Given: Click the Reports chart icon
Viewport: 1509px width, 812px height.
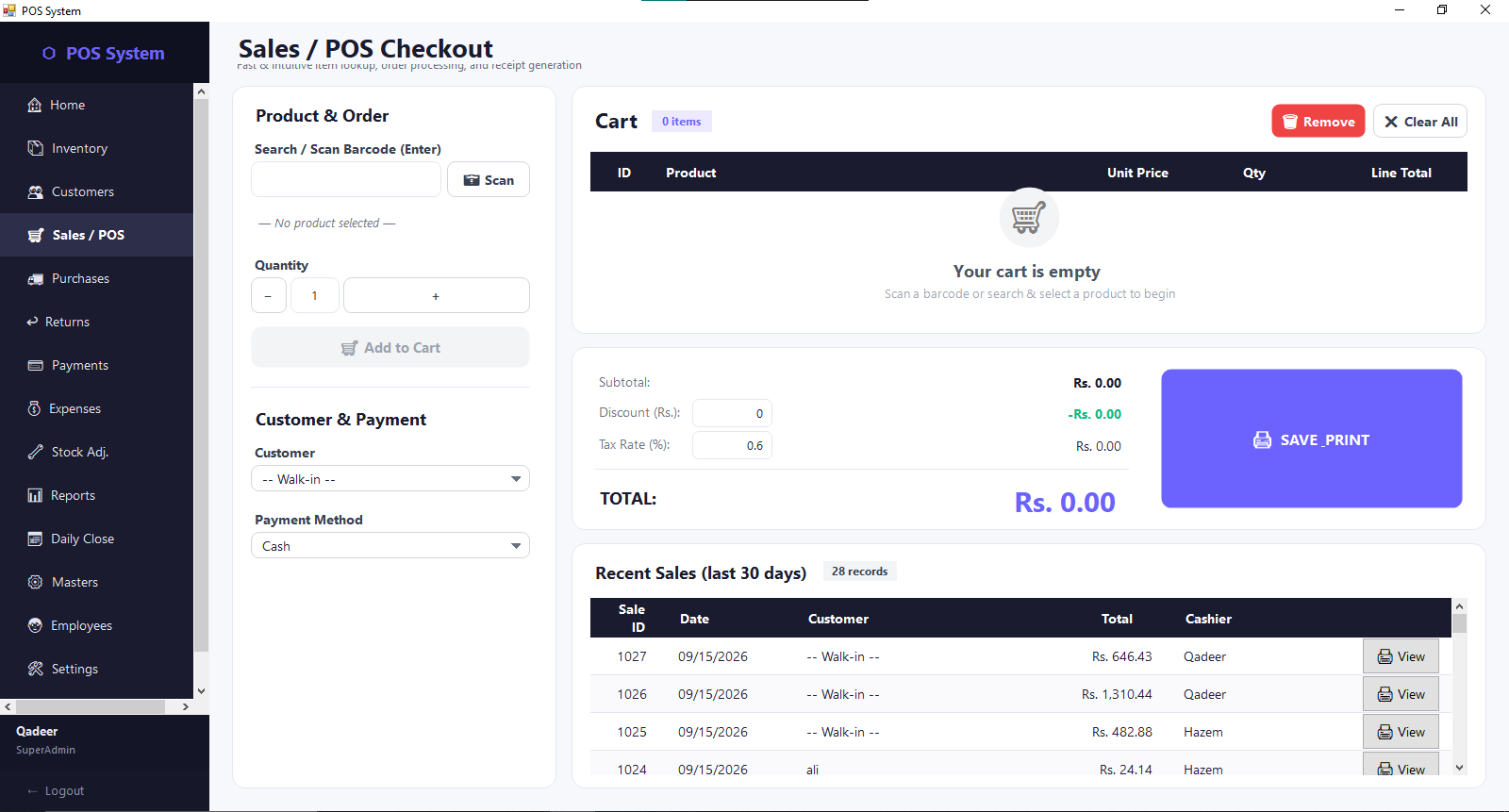Looking at the screenshot, I should point(35,495).
